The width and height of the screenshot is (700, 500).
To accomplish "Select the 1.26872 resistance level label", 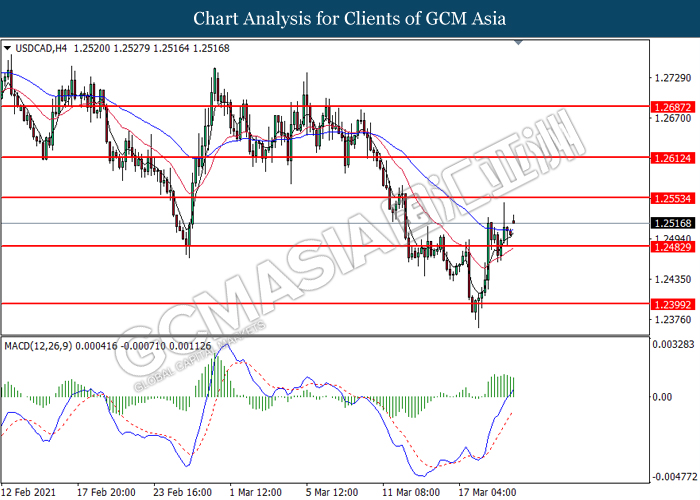I will 673,107.
